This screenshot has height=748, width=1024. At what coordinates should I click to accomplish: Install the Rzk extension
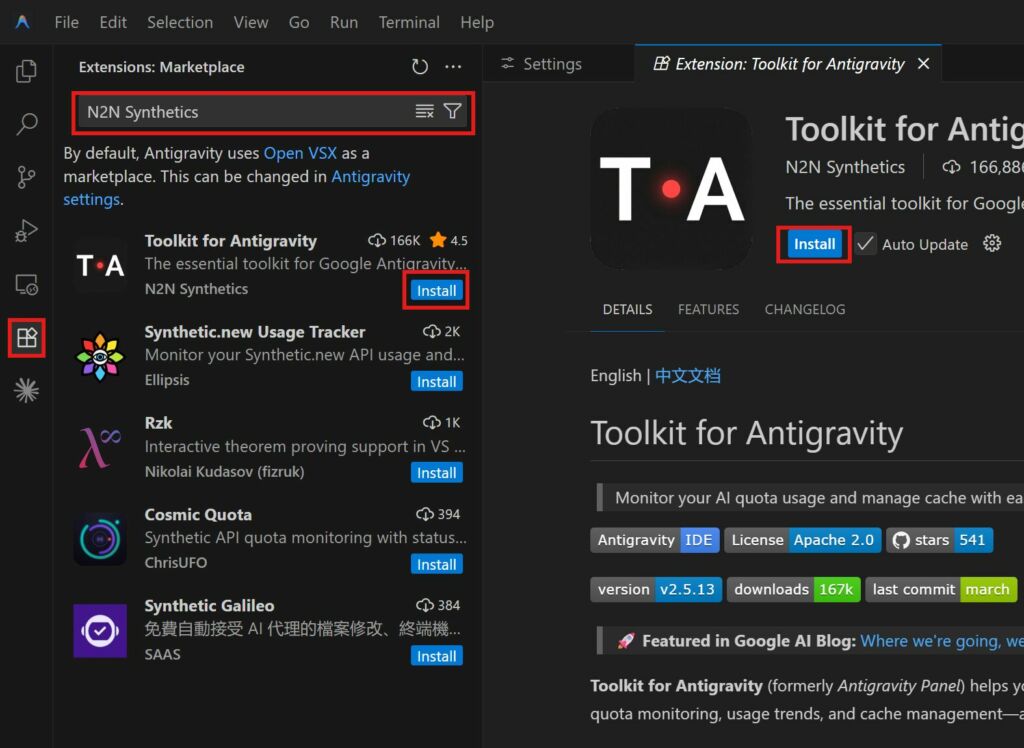(436, 473)
